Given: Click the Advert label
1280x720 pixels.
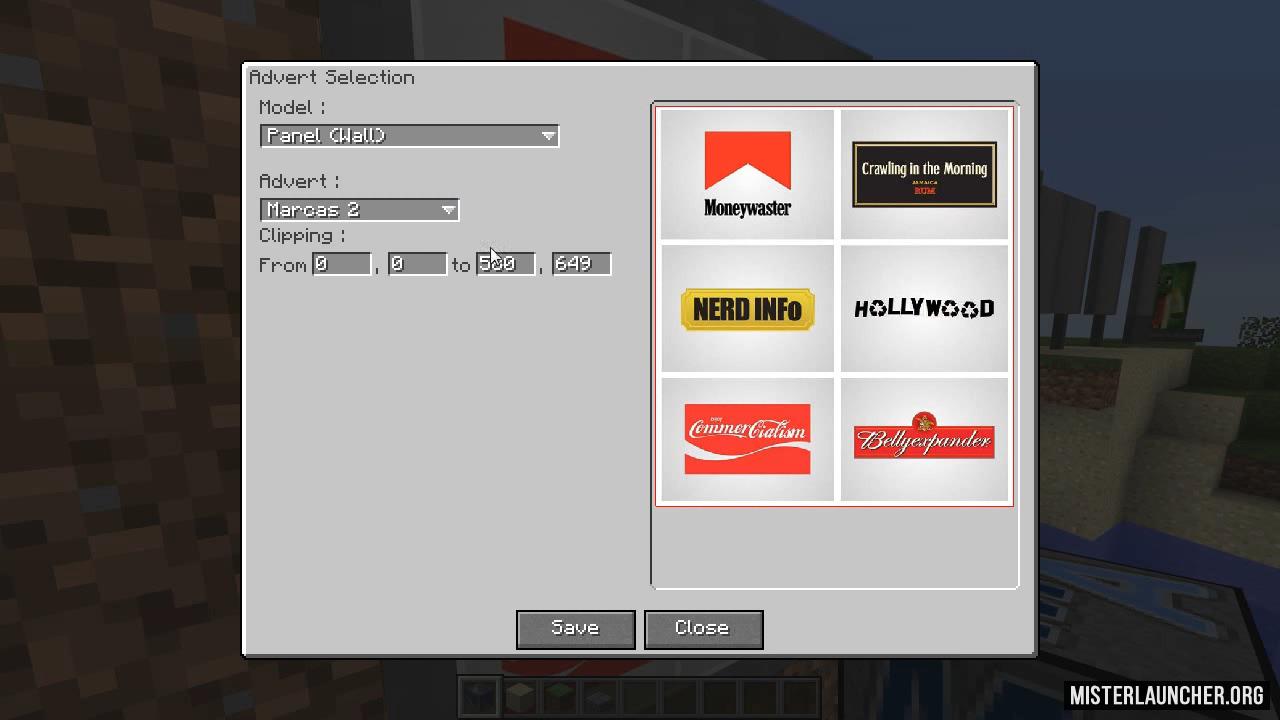Looking at the screenshot, I should [299, 182].
